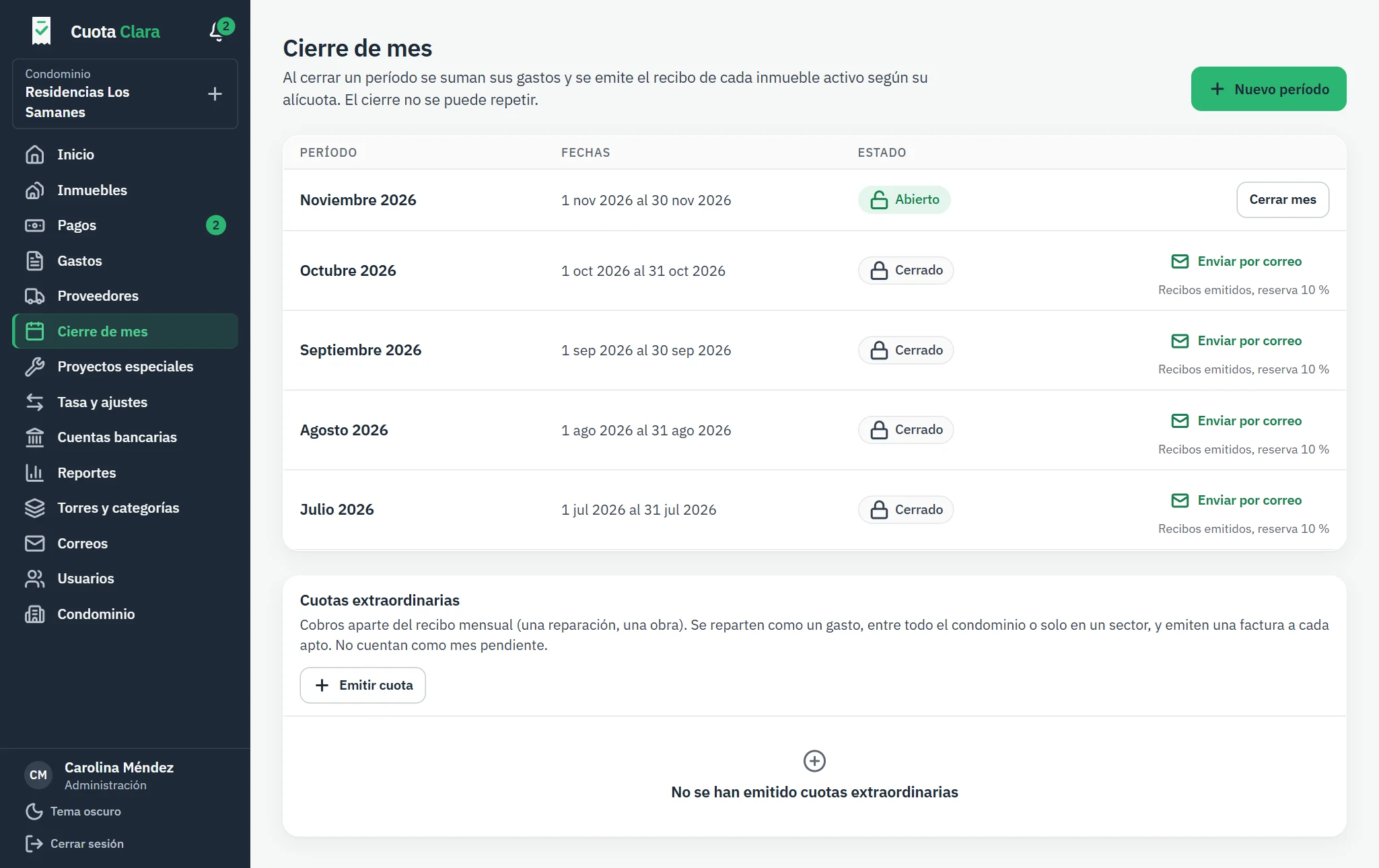
Task: Click the Proveedores truck icon
Action: [35, 296]
